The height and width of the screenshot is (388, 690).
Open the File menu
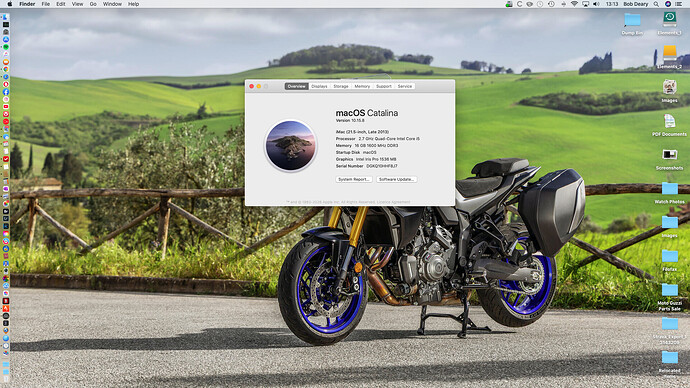pyautogui.click(x=45, y=4)
